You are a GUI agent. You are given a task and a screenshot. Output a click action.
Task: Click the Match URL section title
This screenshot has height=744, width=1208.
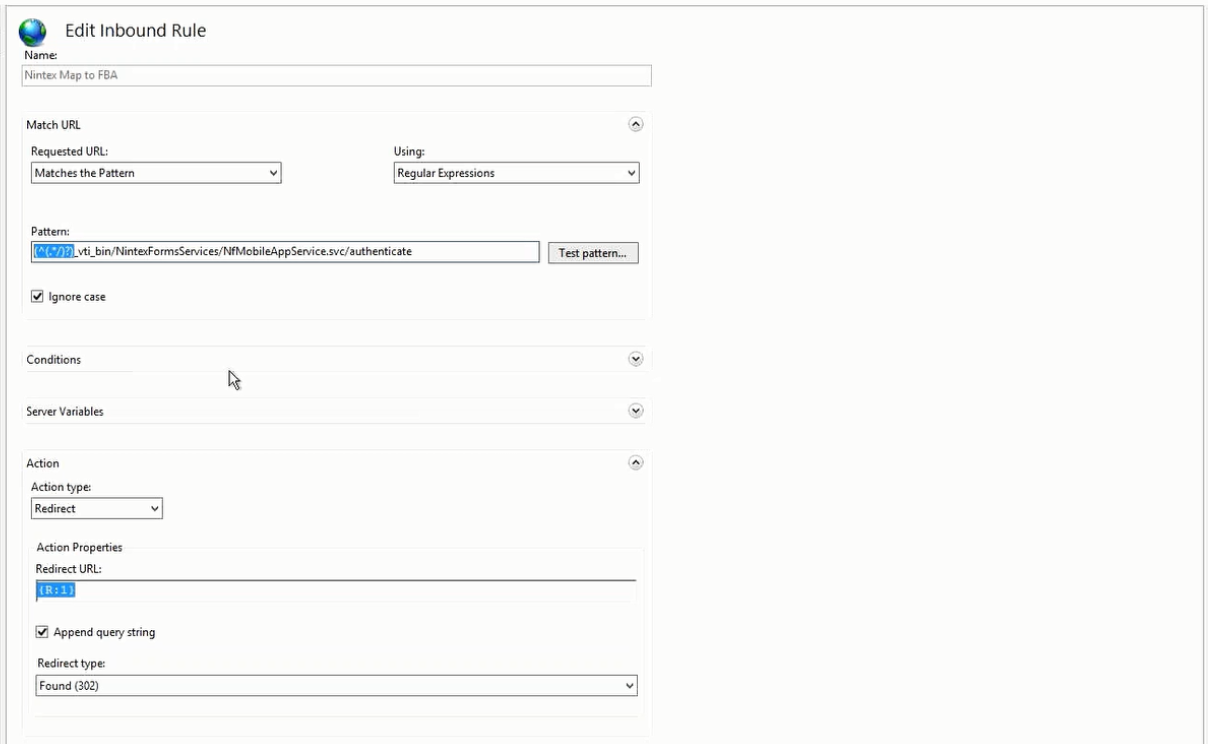[x=53, y=125]
